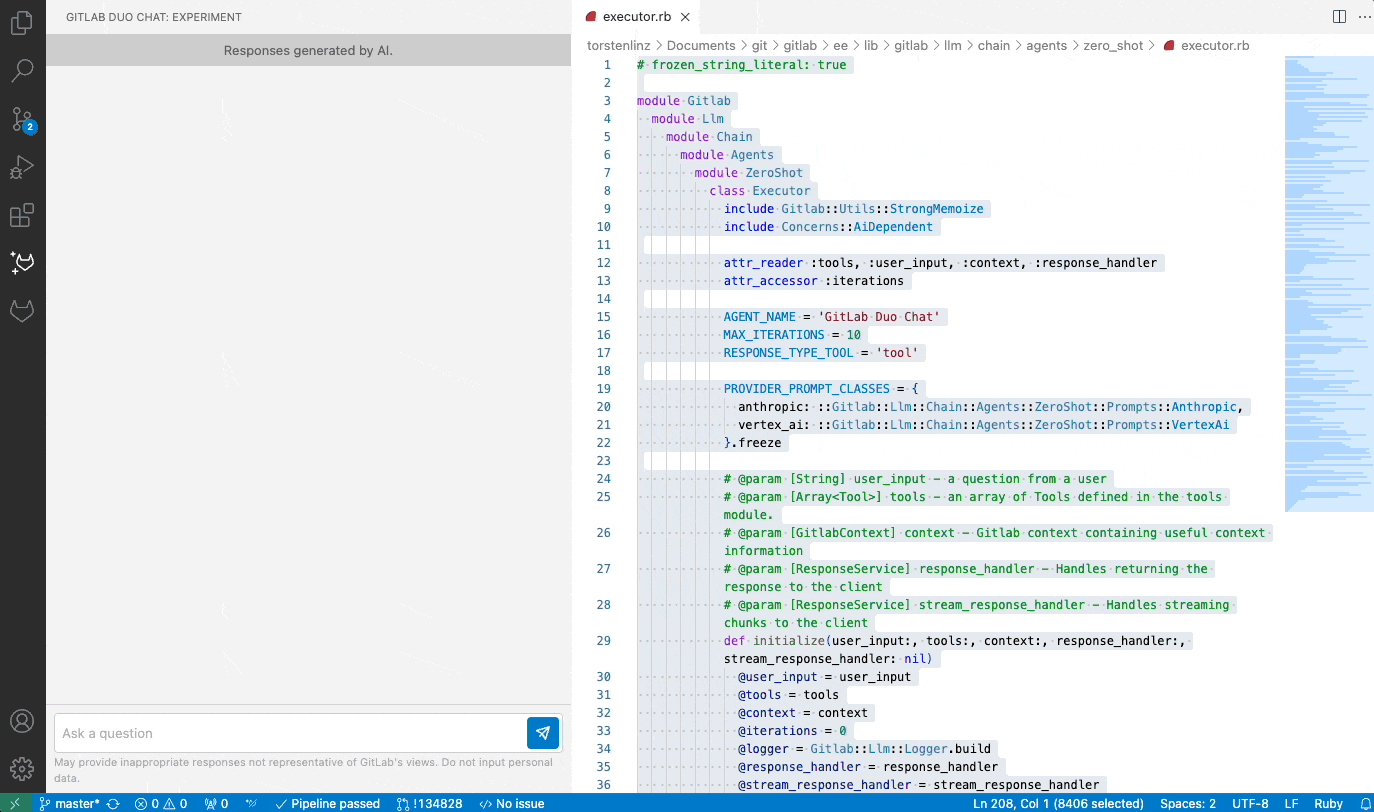Open the Search sidebar icon
Screen dimensions: 1374x812
[x=22, y=70]
